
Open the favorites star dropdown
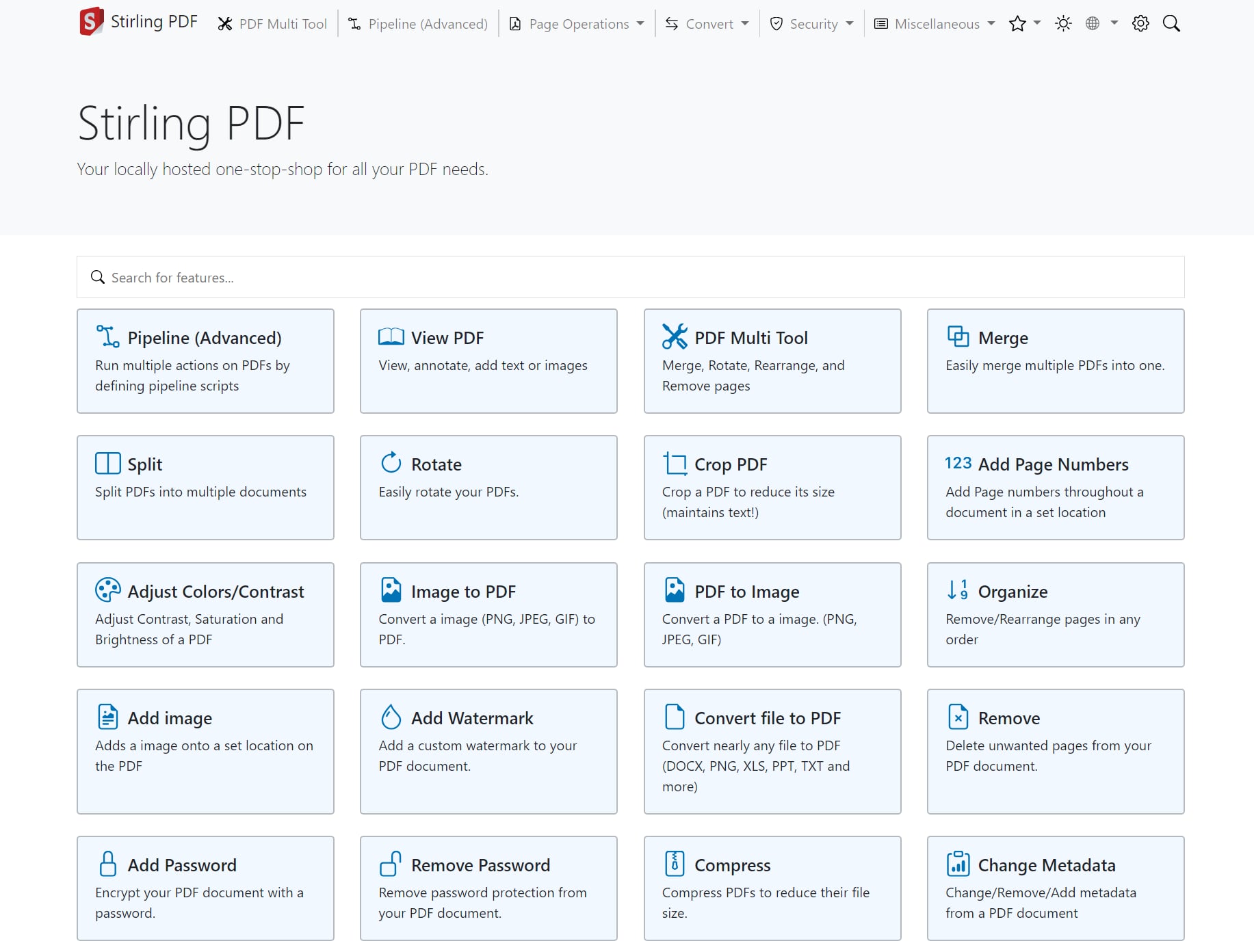tap(1024, 24)
